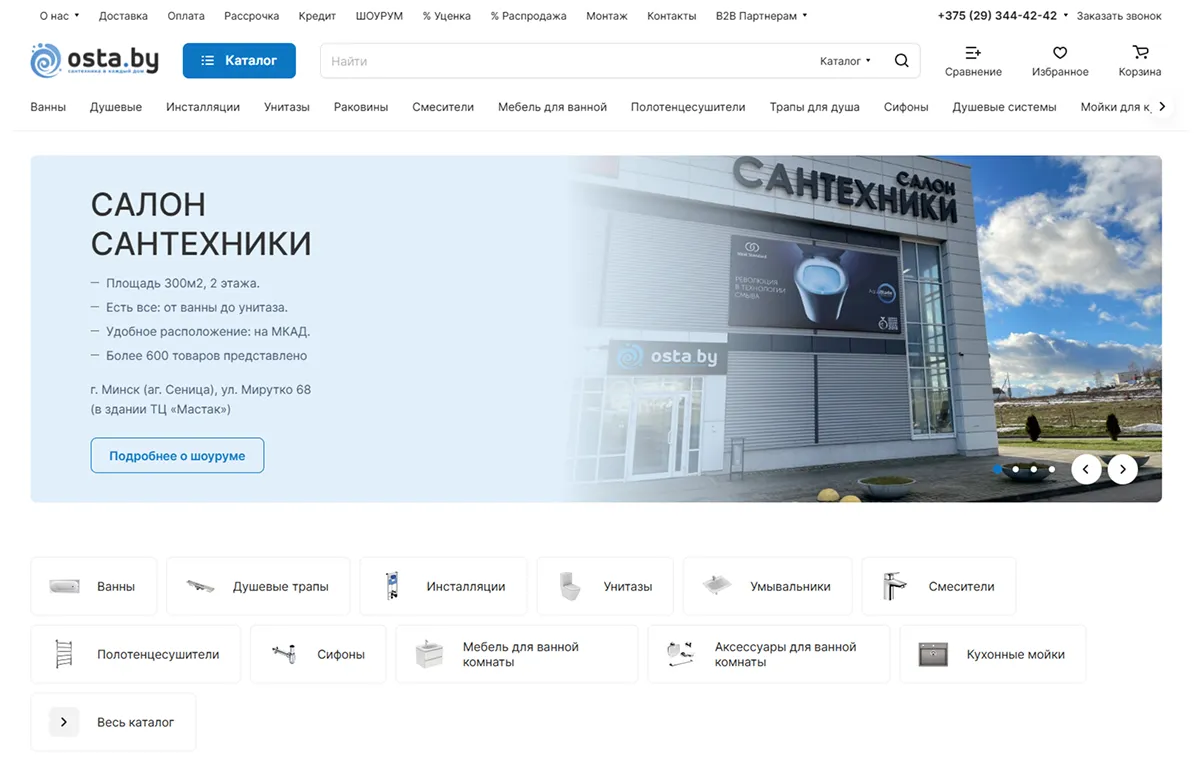Open Трапы для душа in category bar
This screenshot has width=1200, height=768.
point(815,107)
